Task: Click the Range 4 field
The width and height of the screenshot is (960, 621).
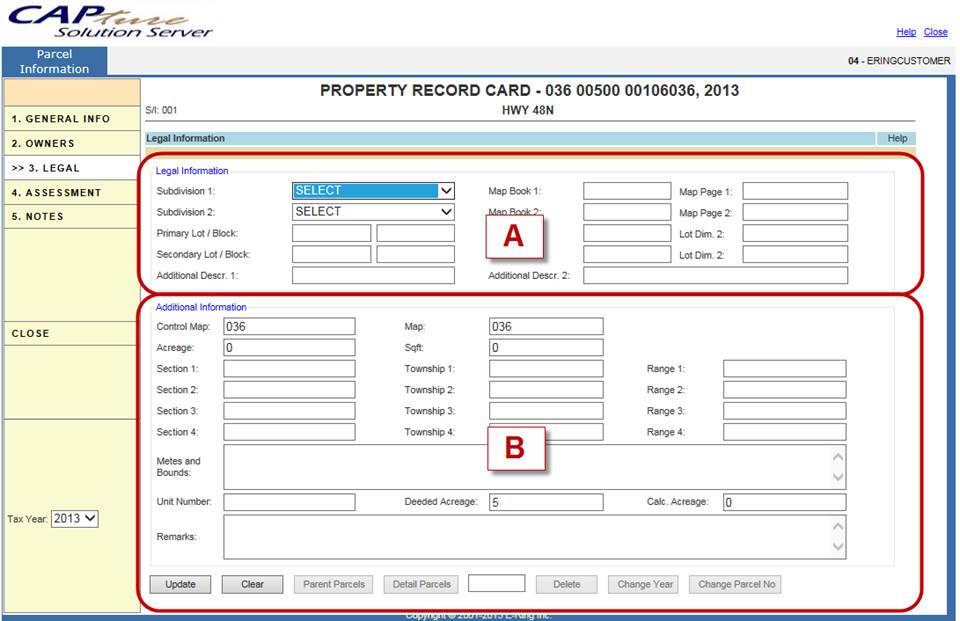Action: click(785, 432)
